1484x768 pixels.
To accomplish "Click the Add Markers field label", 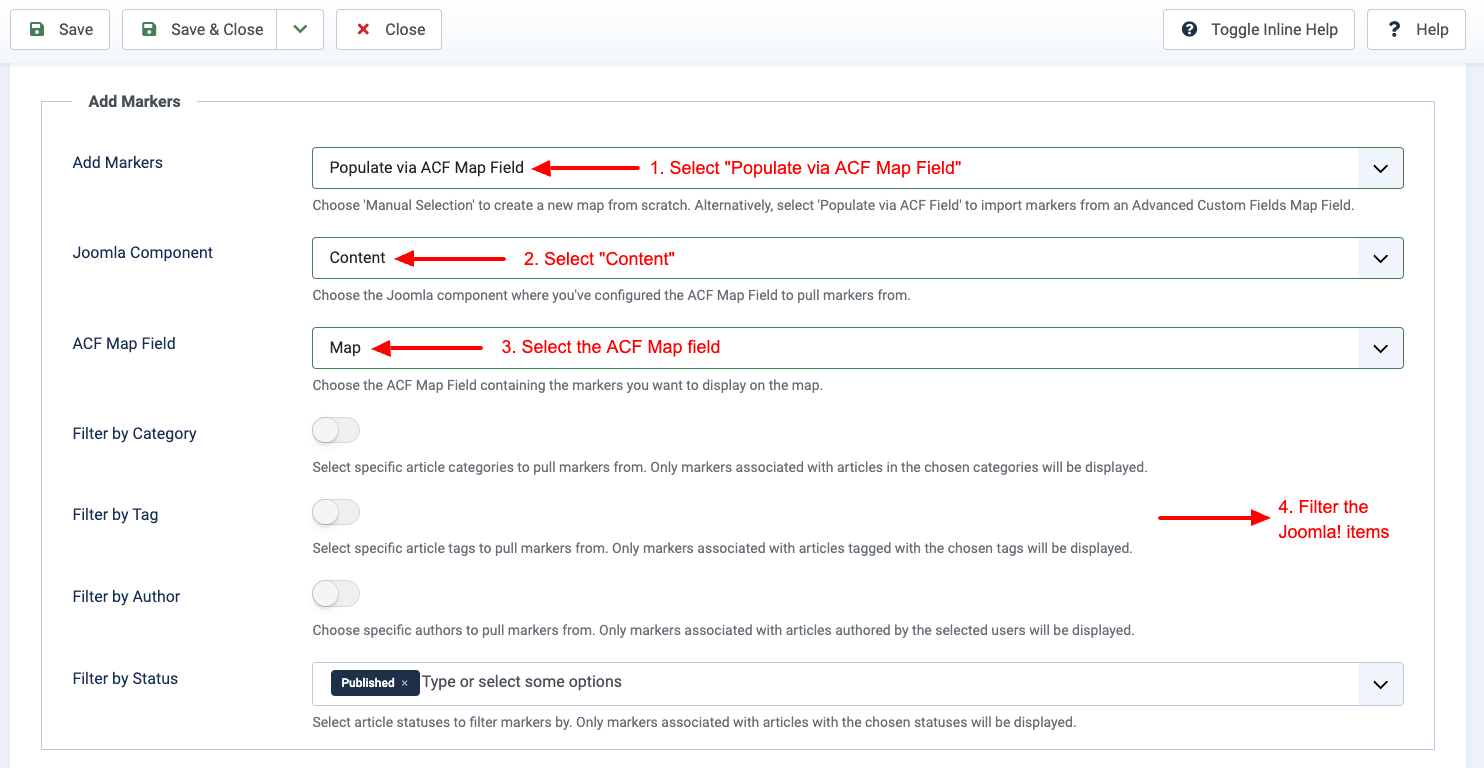I will [118, 162].
